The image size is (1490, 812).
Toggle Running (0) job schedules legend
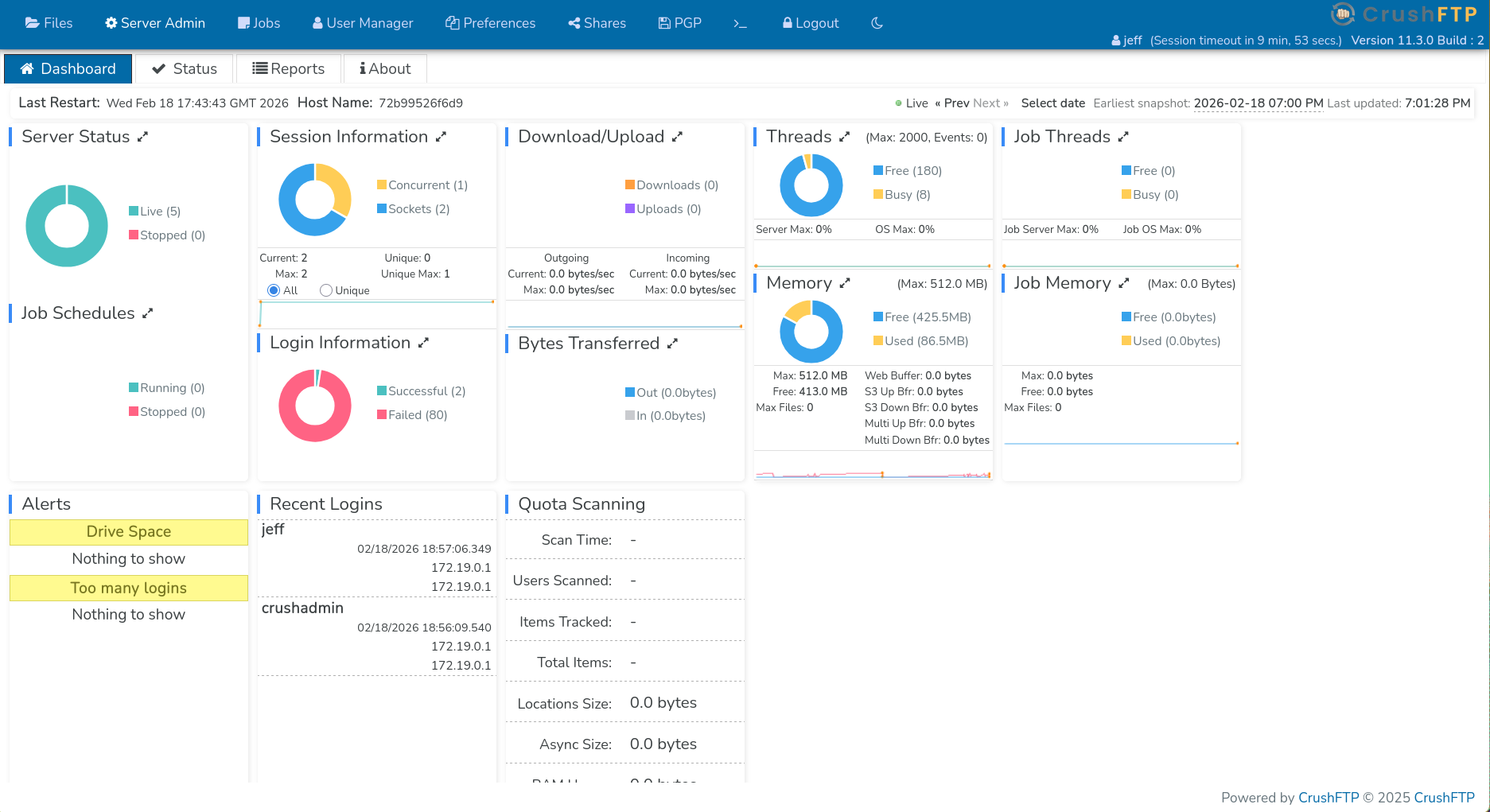tap(167, 388)
